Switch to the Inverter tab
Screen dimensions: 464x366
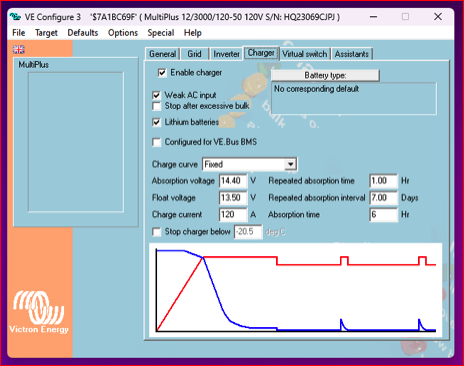coord(226,54)
